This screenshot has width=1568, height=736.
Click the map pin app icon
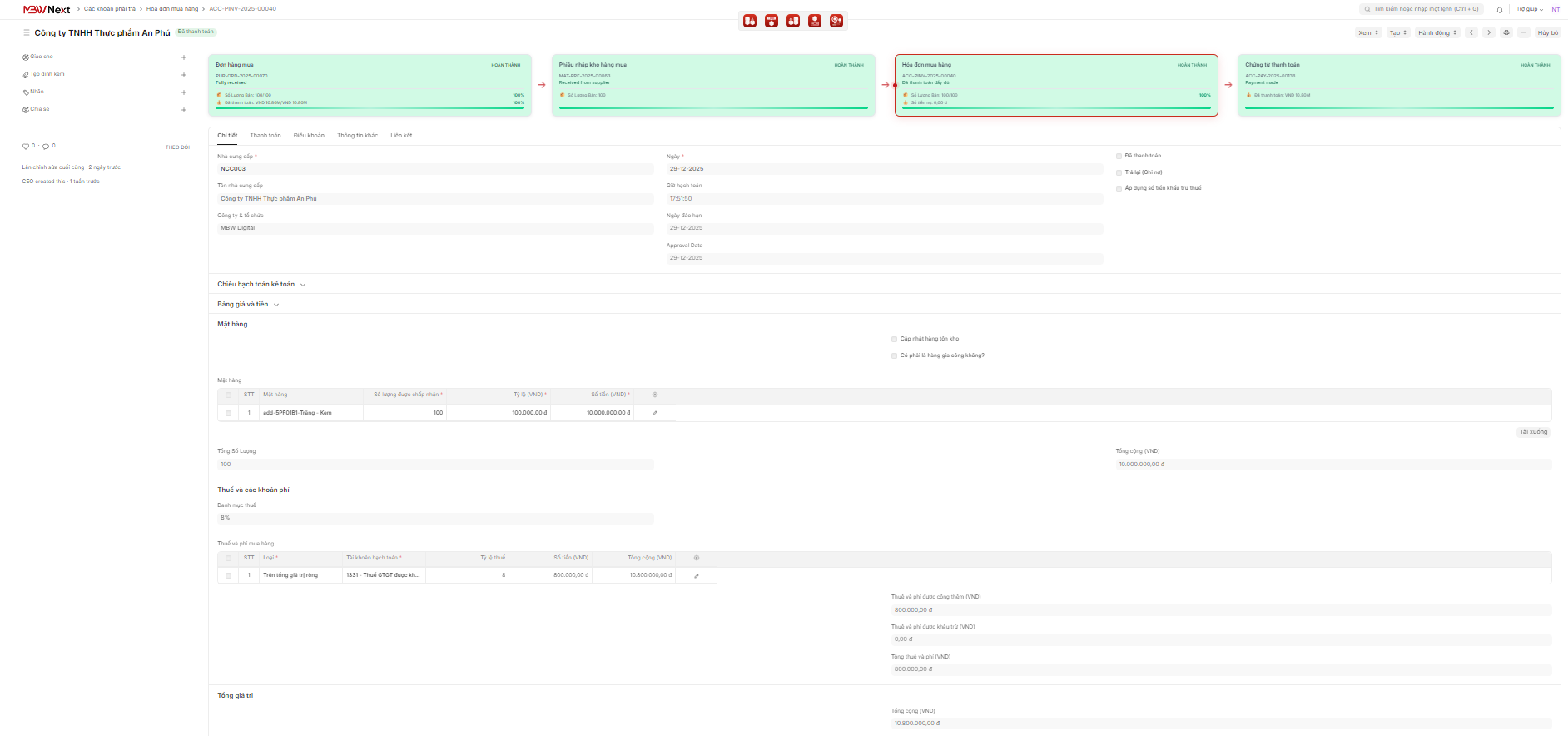pyautogui.click(x=836, y=21)
